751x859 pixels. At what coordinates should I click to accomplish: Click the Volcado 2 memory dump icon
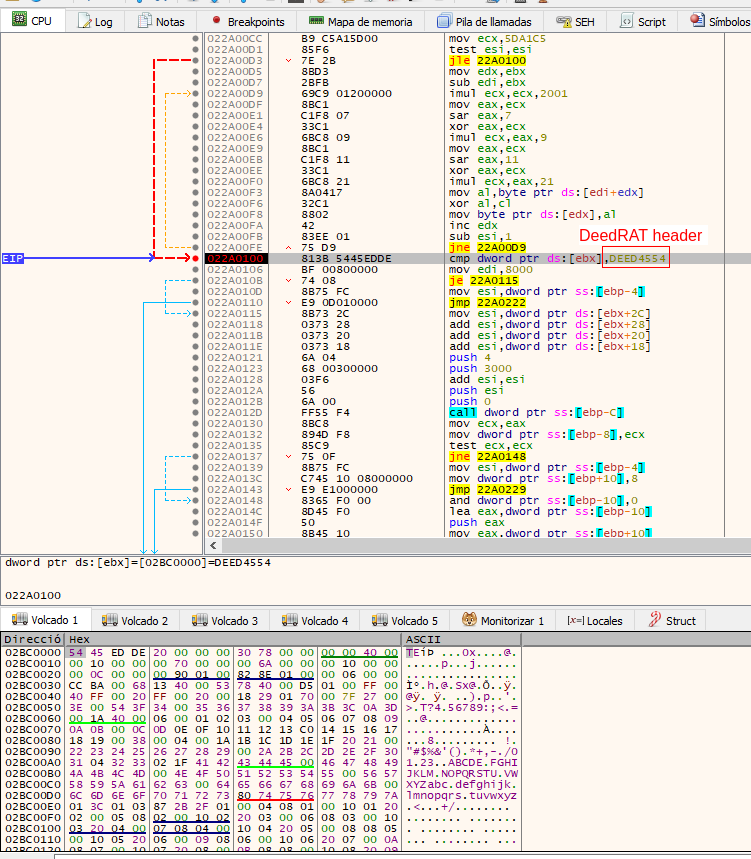tap(110, 620)
